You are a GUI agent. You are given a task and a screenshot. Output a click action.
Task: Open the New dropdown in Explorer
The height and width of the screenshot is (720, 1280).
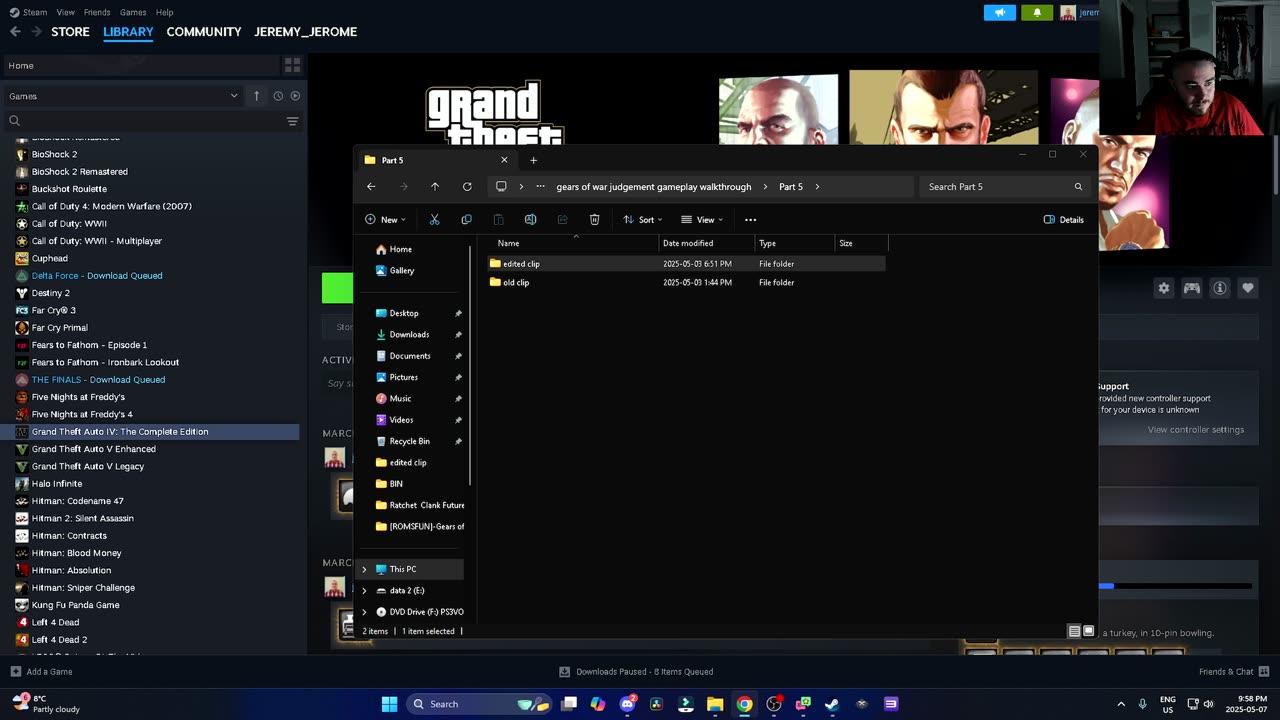pyautogui.click(x=385, y=220)
